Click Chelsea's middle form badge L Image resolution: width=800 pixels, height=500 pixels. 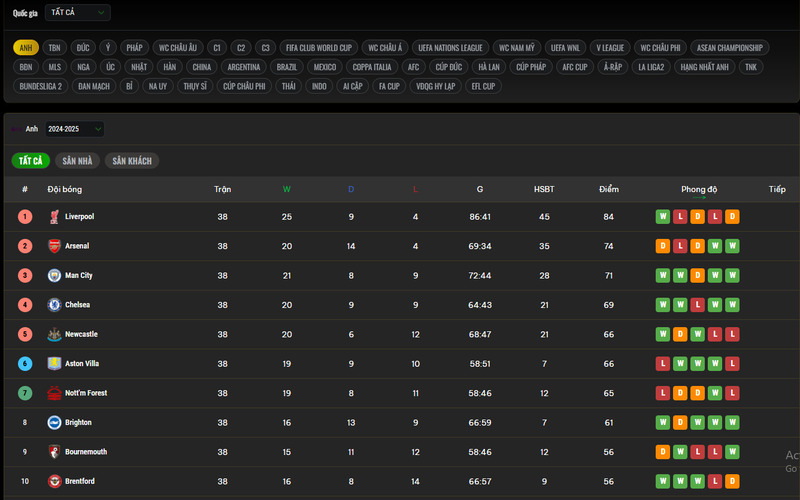pyautogui.click(x=697, y=305)
